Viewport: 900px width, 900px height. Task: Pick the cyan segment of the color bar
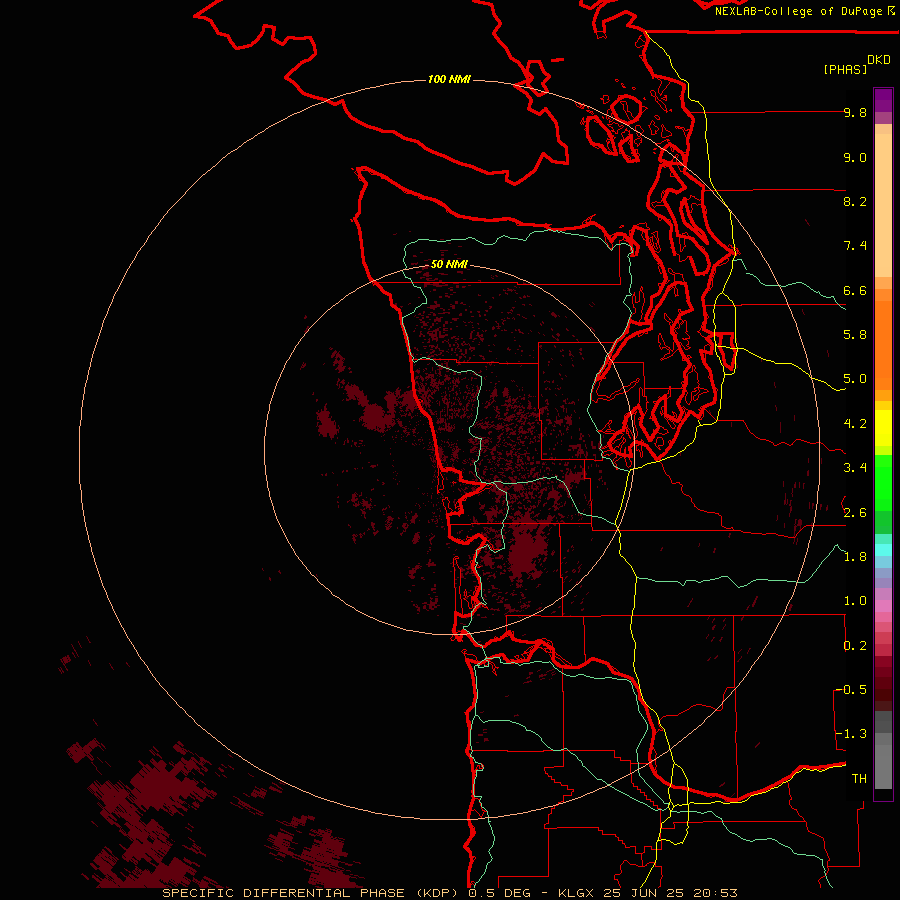883,550
